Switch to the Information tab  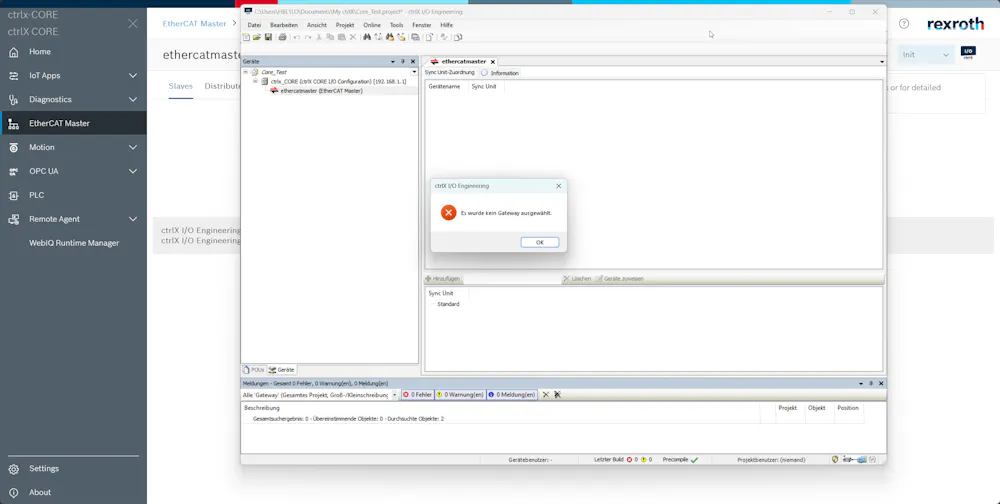501,73
